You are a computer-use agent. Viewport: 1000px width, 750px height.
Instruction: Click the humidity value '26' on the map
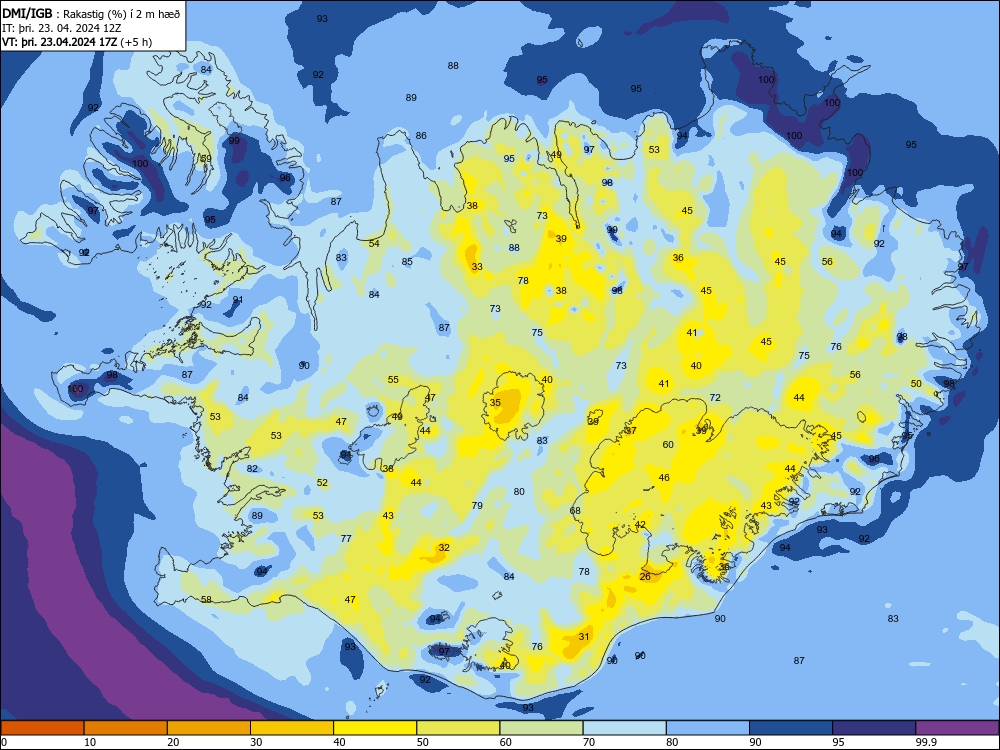click(645, 577)
